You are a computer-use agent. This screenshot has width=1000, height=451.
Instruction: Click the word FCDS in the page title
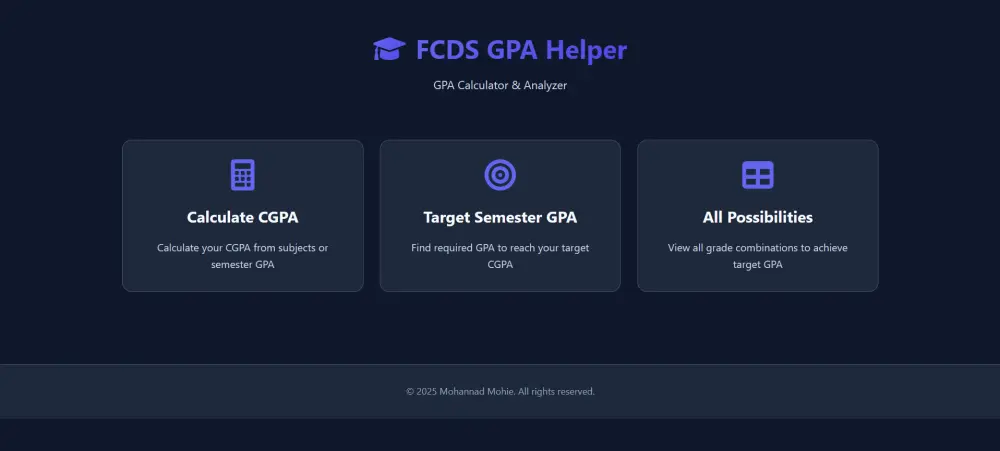pos(447,49)
